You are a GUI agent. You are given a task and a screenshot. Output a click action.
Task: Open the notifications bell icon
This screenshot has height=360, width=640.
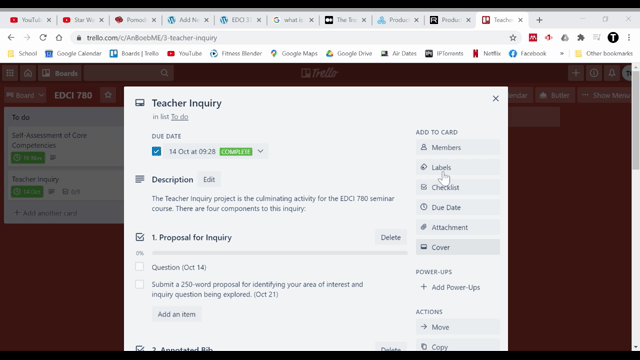(611, 73)
